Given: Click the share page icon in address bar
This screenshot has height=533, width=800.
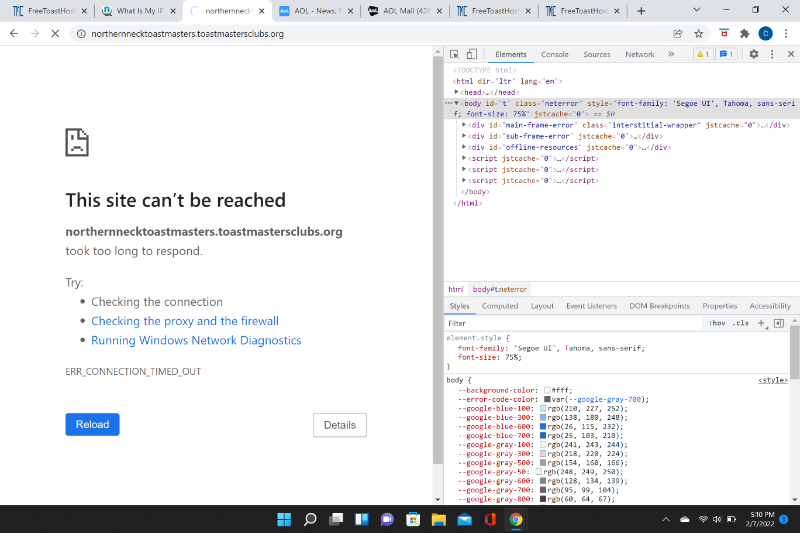Looking at the screenshot, I should tap(678, 34).
